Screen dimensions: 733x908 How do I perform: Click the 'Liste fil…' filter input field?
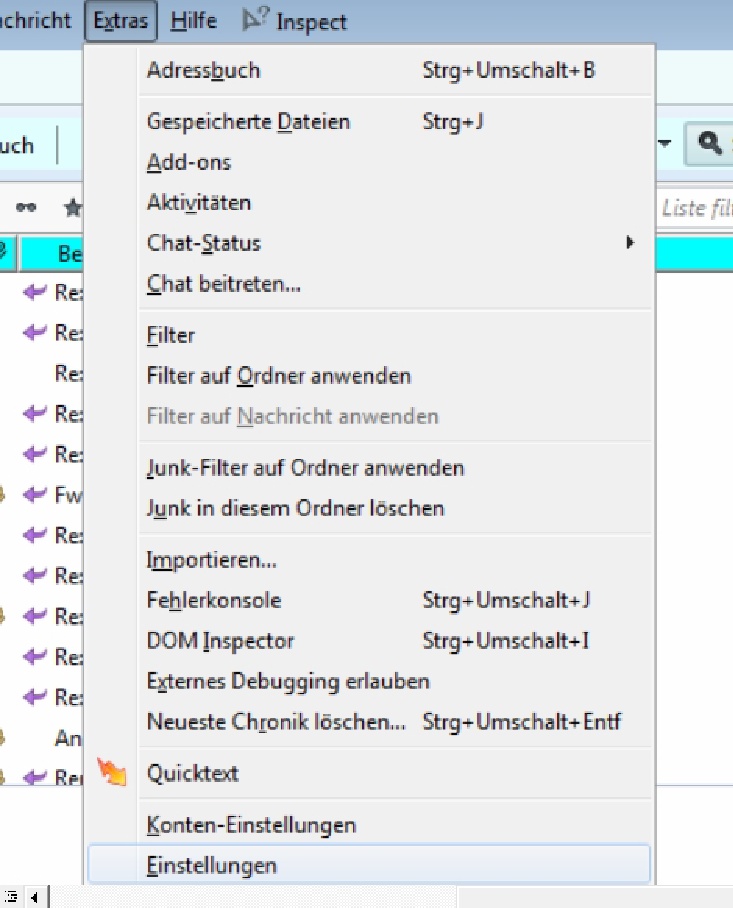[x=696, y=208]
